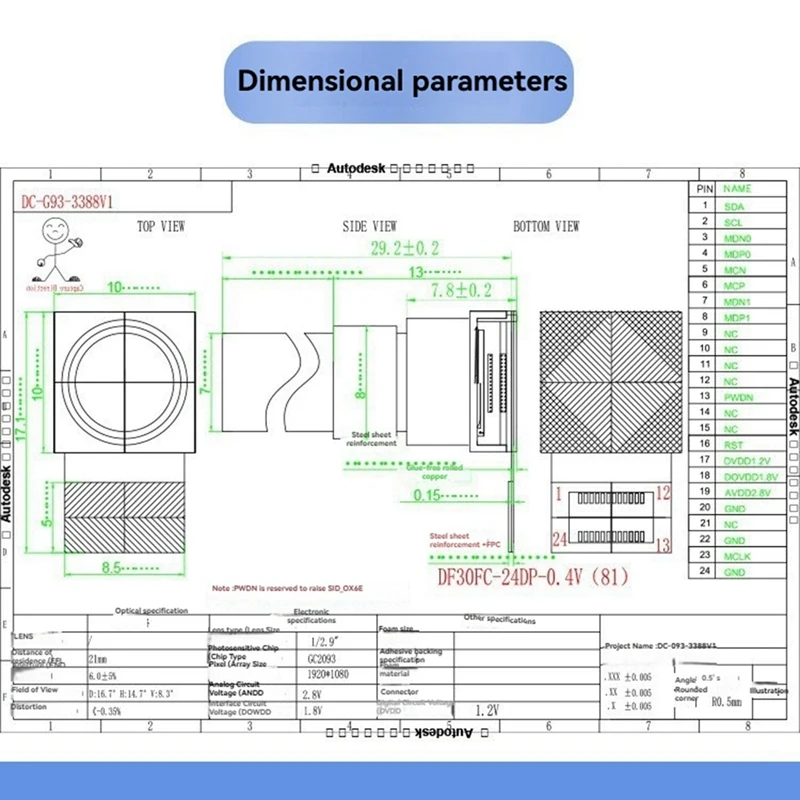This screenshot has width=800, height=800.
Task: Select the SCL pin name
Action: (733, 222)
